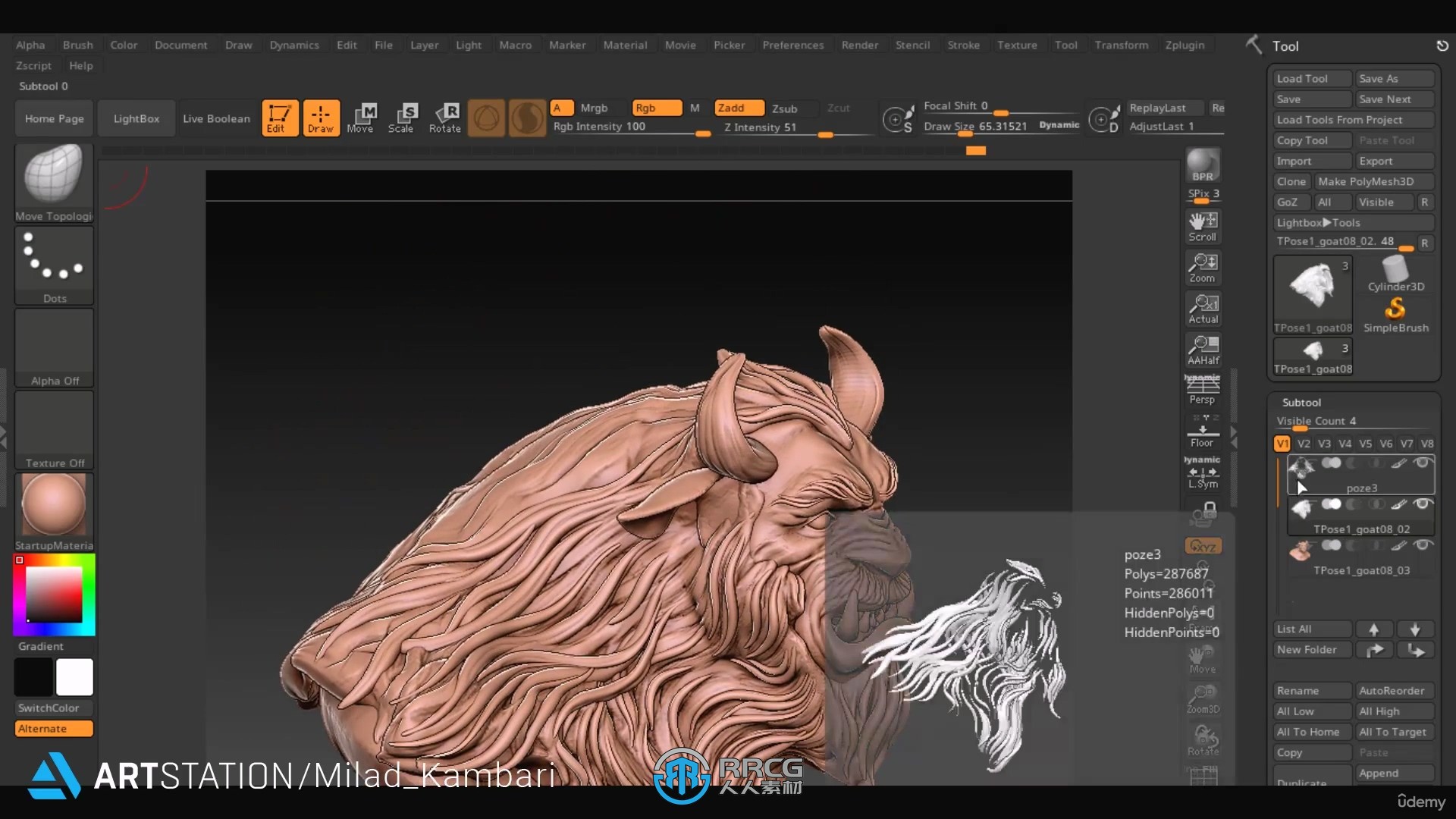
Task: Select the Rotate transform tool
Action: (x=445, y=118)
